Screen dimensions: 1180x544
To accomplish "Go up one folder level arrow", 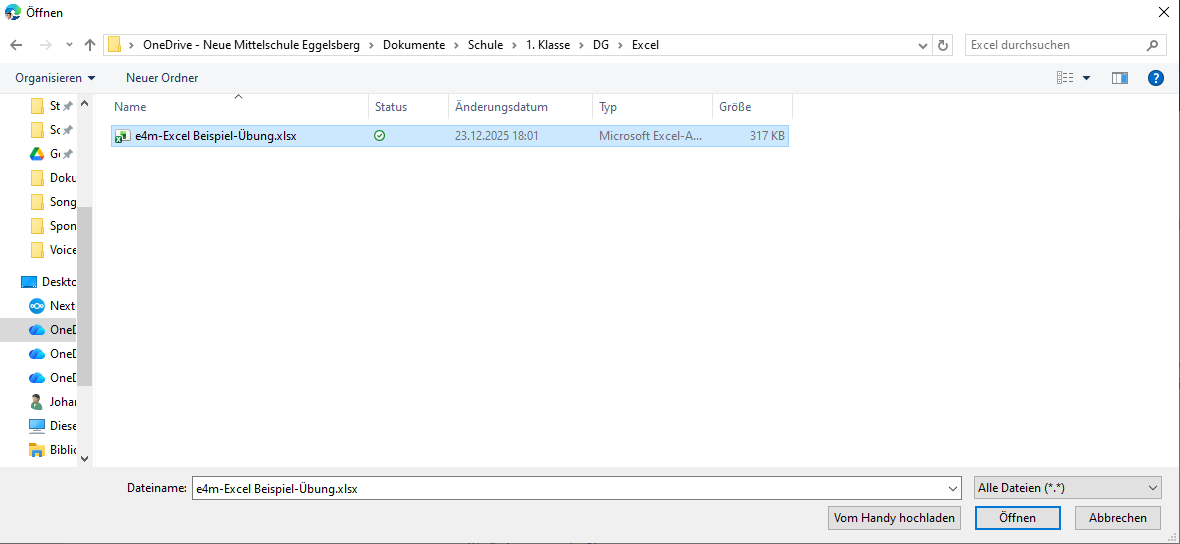I will coord(90,45).
